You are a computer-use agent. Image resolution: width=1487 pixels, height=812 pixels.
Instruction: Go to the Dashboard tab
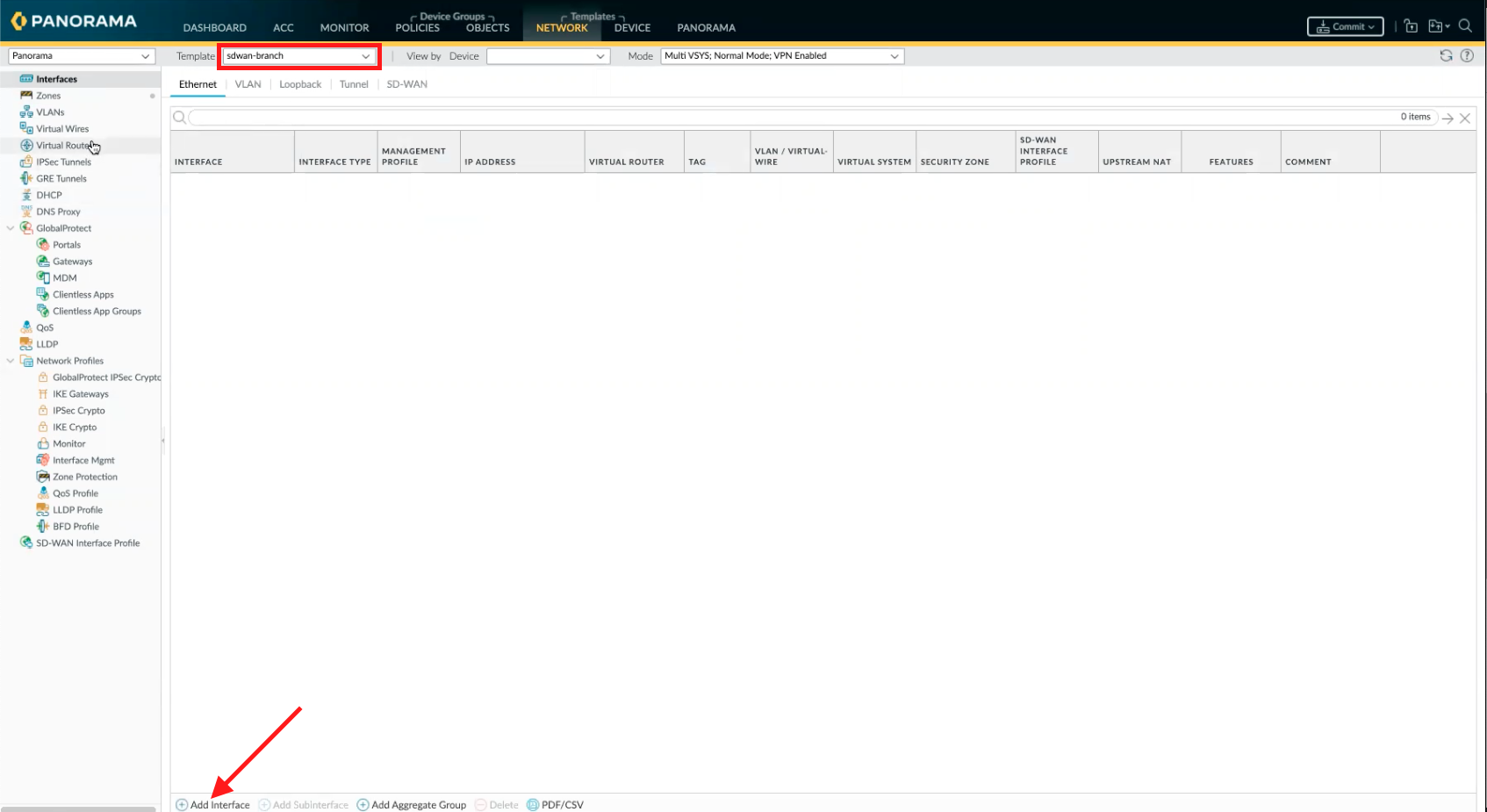coord(215,28)
